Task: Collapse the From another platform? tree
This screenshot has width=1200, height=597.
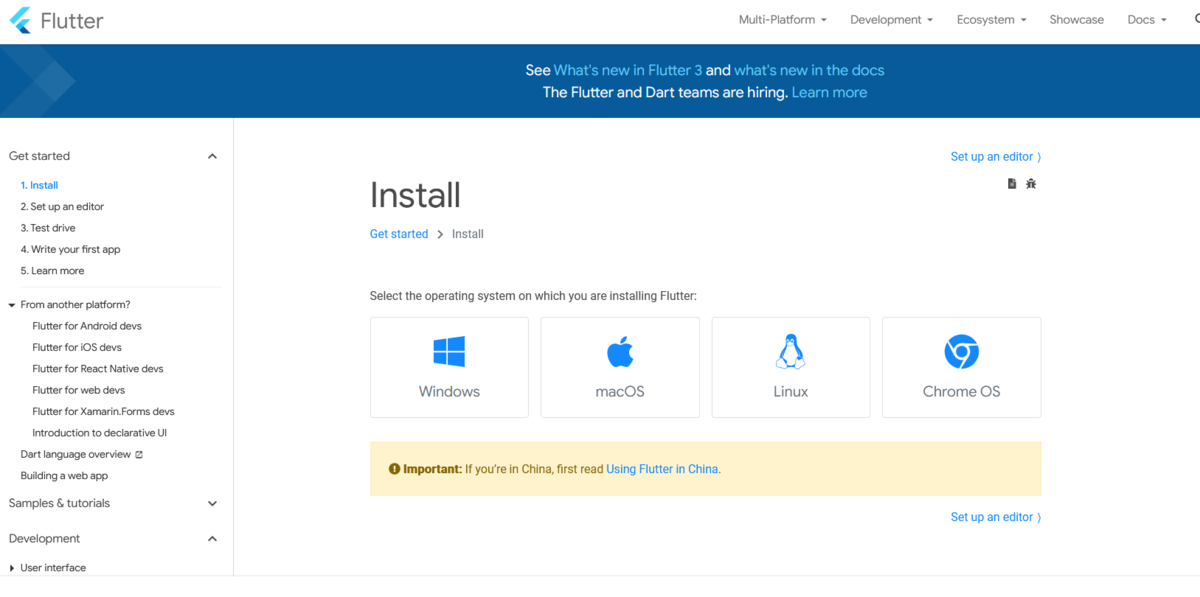Action: [12, 305]
